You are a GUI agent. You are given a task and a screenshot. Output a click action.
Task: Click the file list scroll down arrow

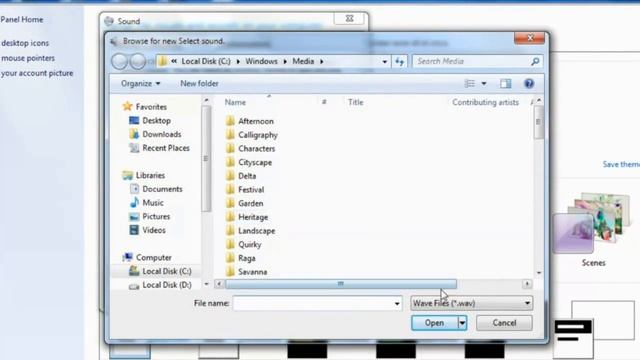tap(539, 273)
